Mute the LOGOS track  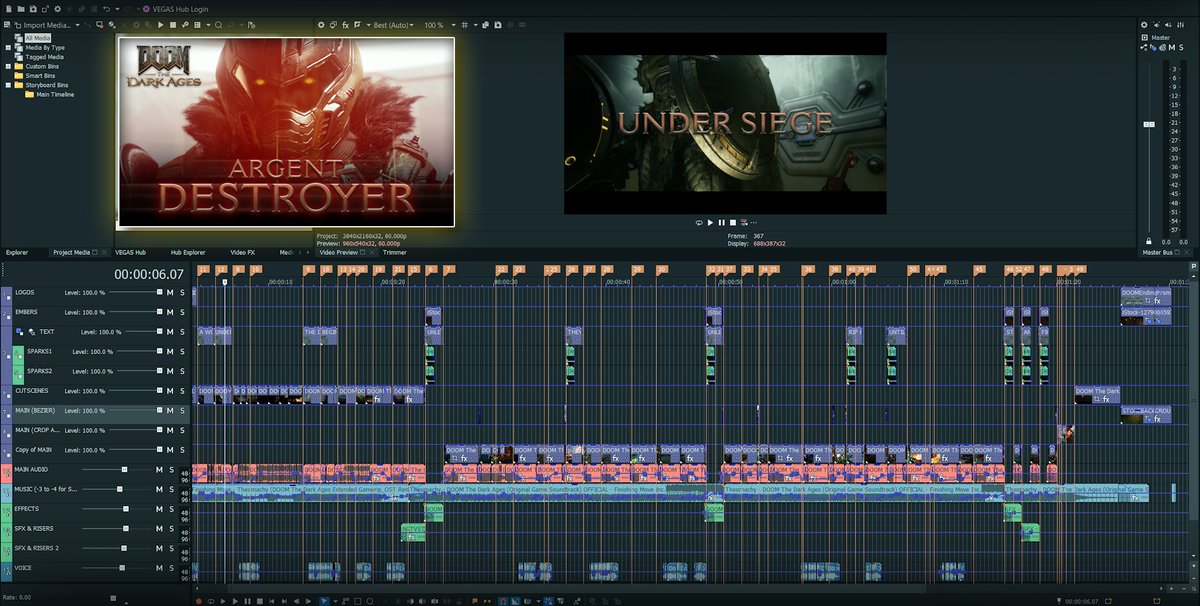[x=170, y=292]
